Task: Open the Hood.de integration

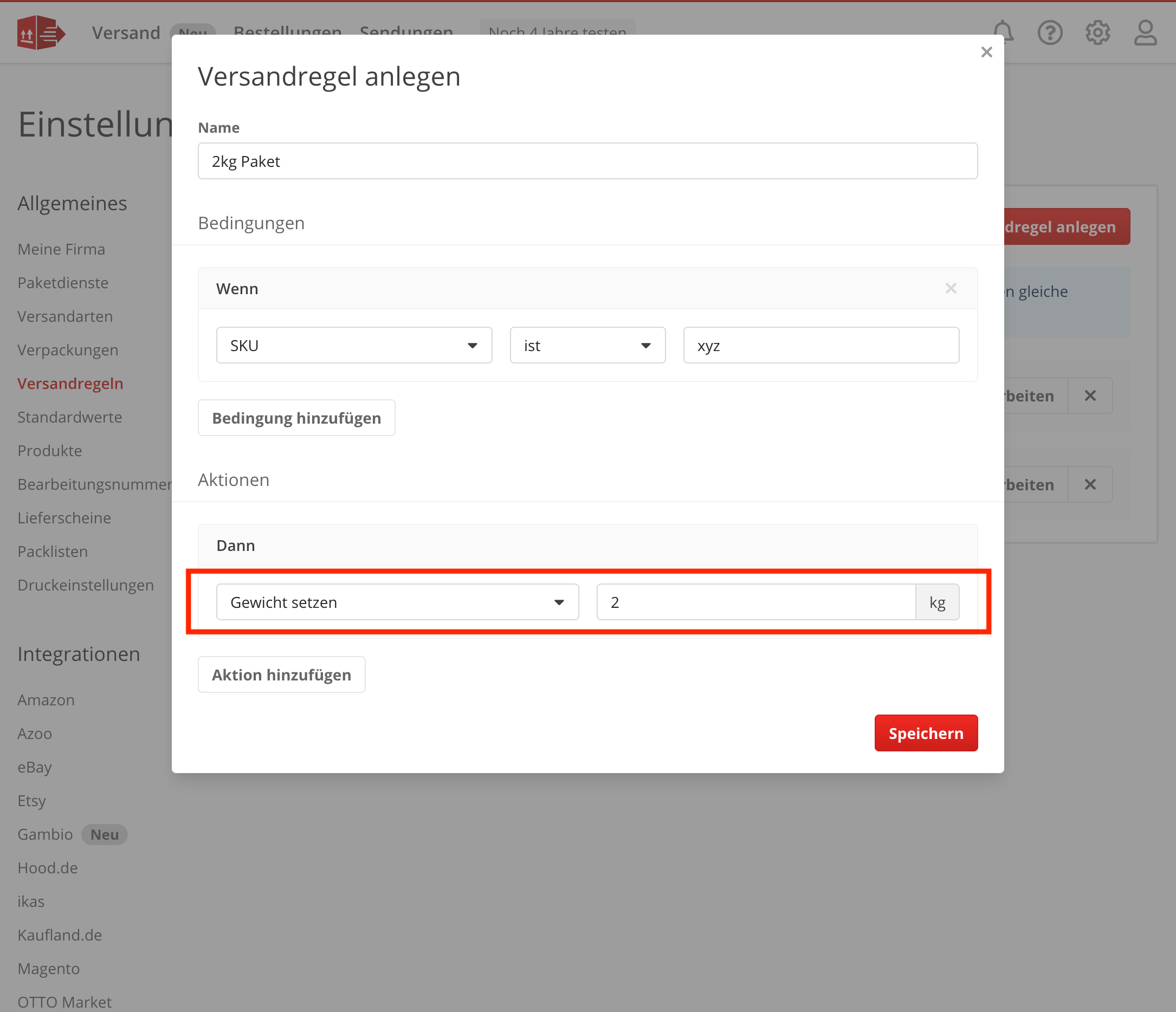Action: [48, 867]
